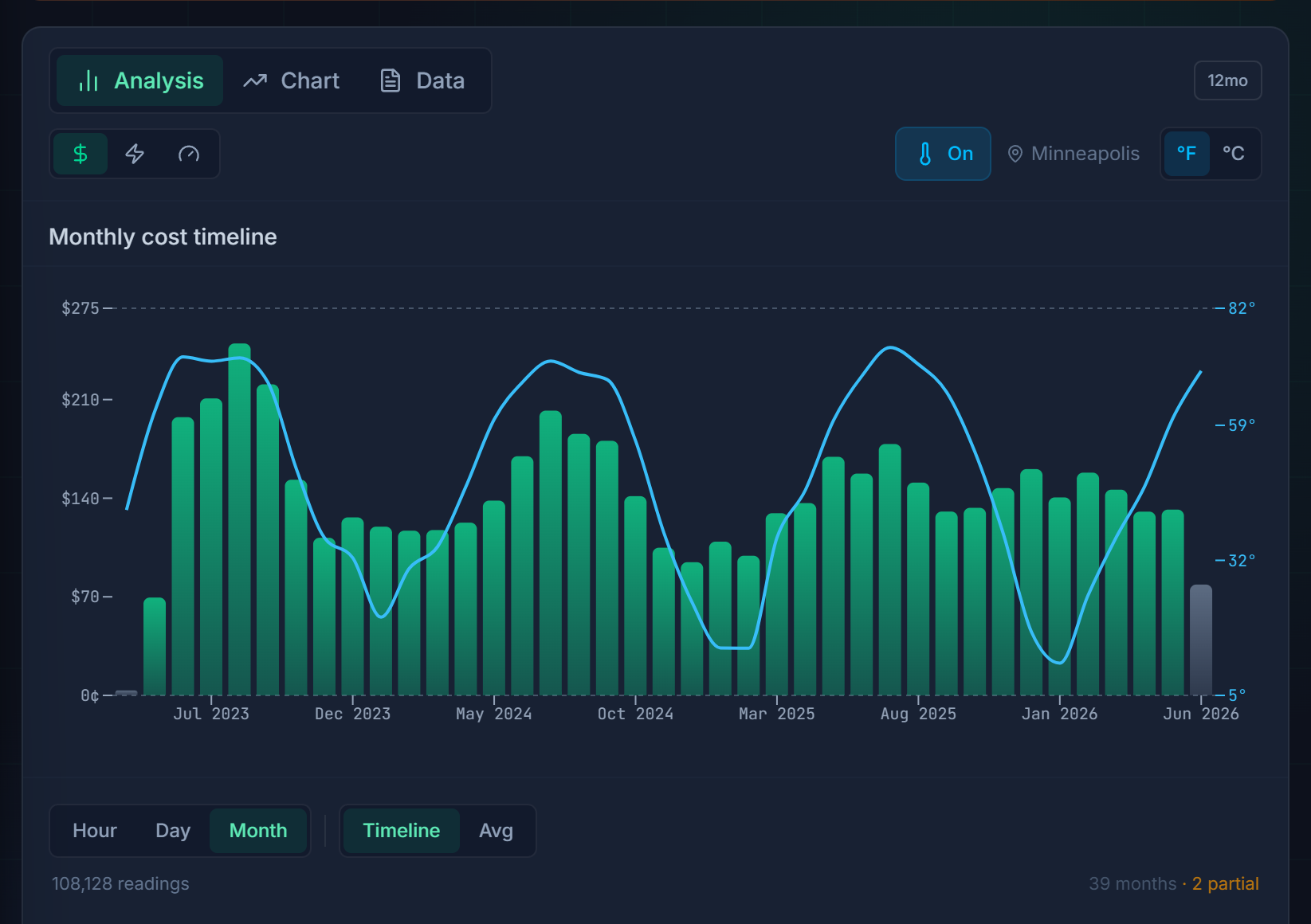This screenshot has width=1311, height=924.
Task: Click the 'May 2024' axis label
Action: pyautogui.click(x=494, y=714)
